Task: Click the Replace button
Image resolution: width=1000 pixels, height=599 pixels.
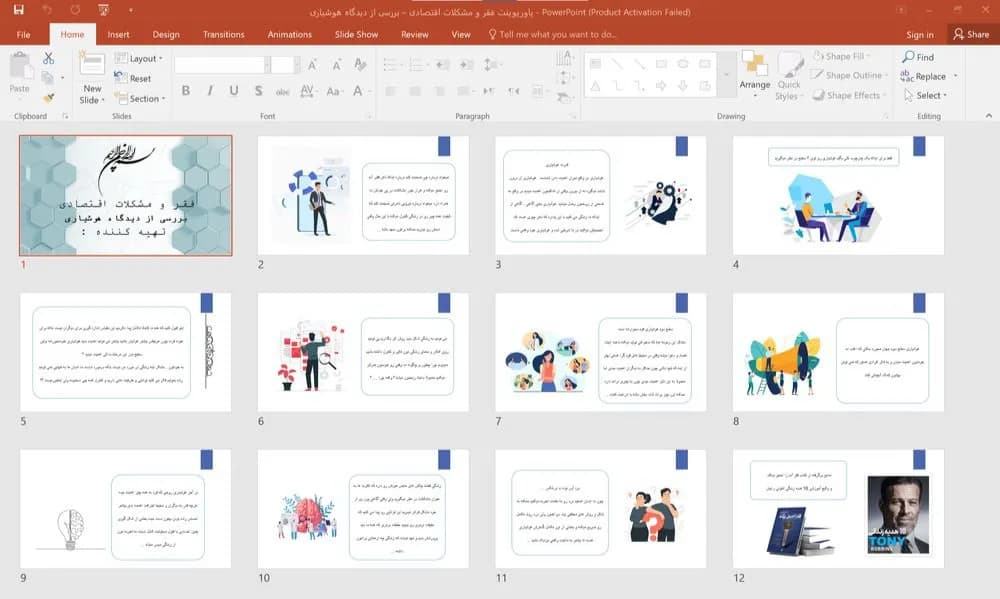Action: (x=929, y=76)
